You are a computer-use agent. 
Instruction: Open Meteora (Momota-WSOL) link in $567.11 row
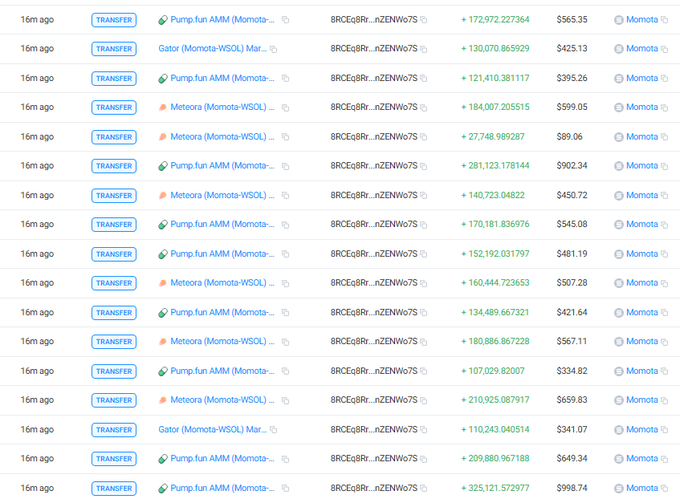tap(222, 341)
